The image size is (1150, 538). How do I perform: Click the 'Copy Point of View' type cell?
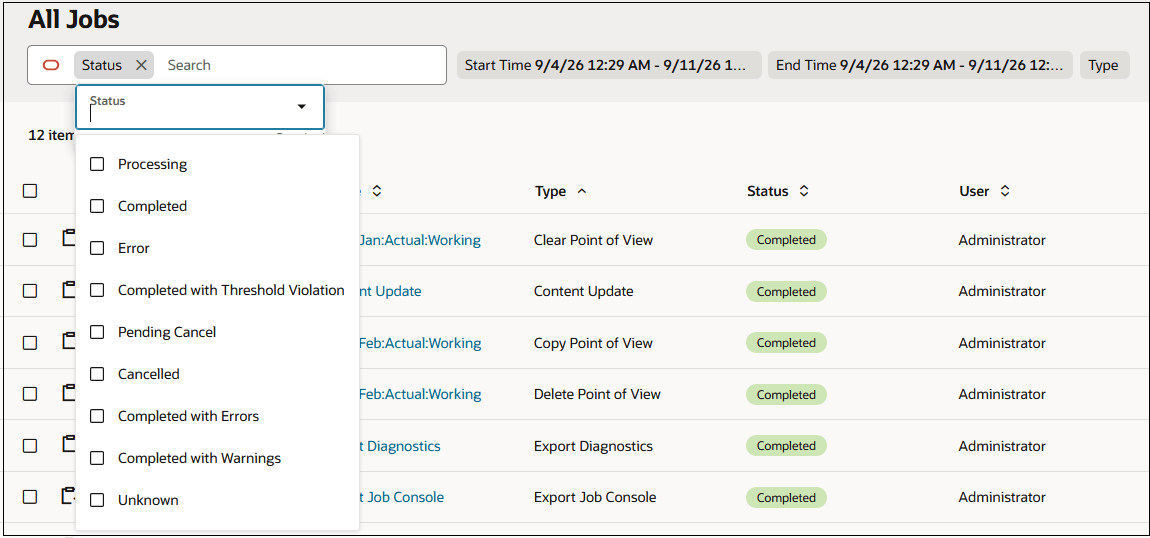point(593,342)
